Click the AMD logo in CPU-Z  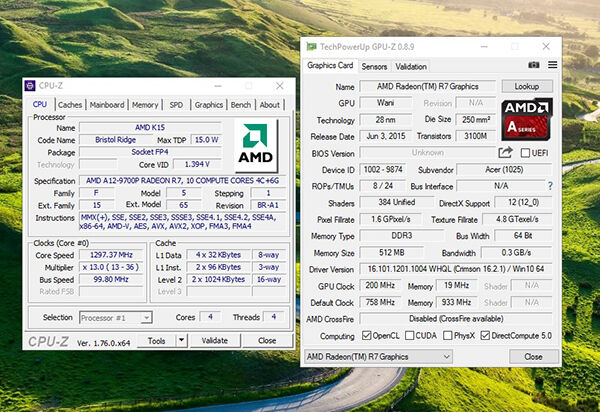256,145
